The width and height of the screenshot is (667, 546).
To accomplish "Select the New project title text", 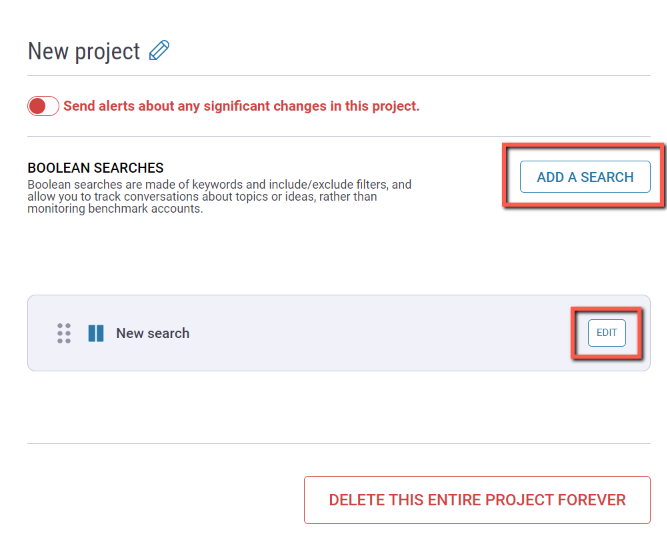I will click(84, 51).
